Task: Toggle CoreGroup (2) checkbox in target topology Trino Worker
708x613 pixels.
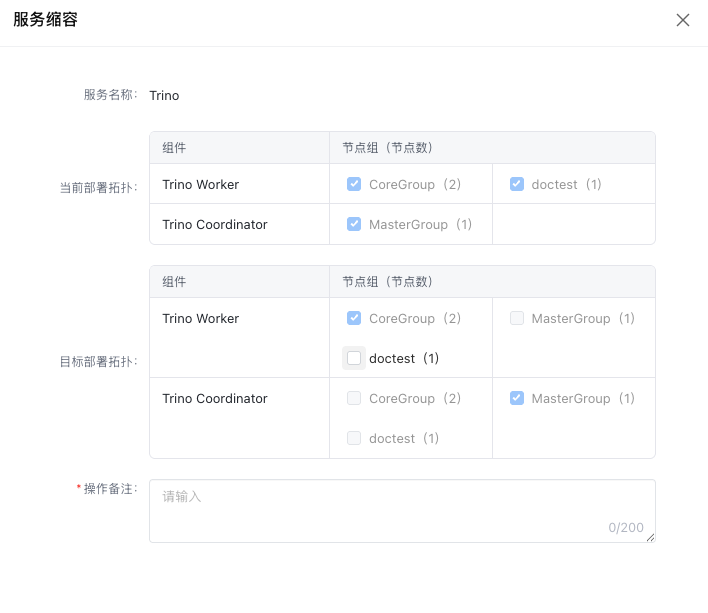Action: [354, 318]
